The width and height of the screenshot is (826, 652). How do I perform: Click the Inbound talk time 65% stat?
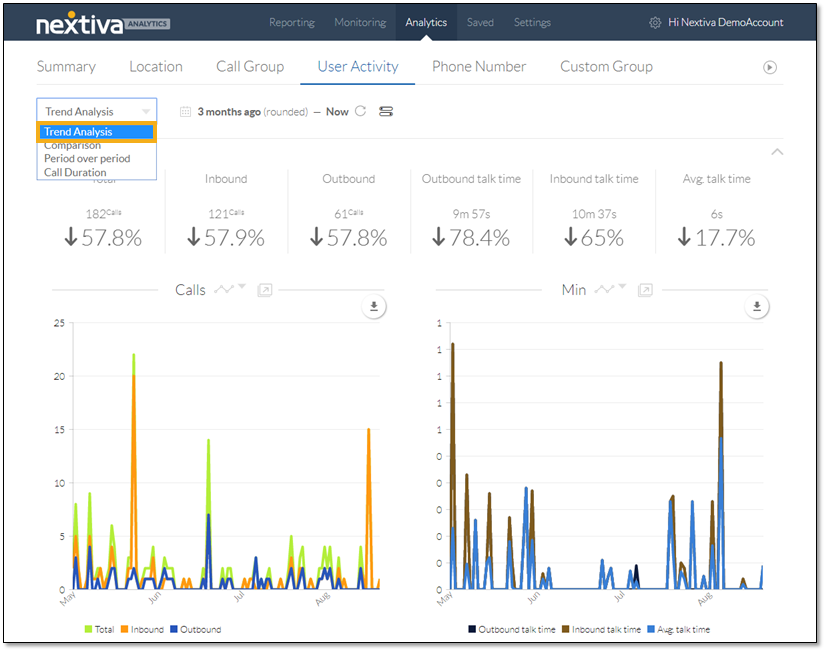click(594, 211)
